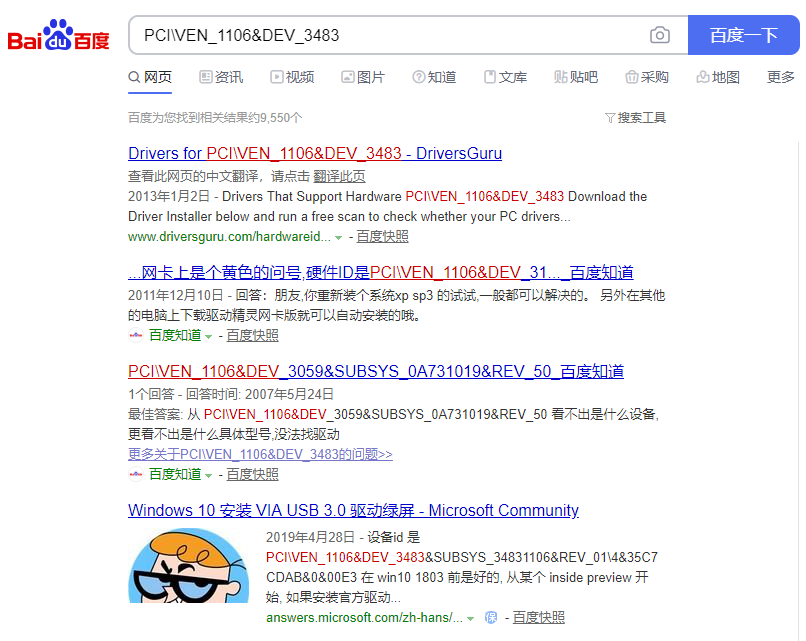Open PCI\VEN_1106&DEV_3059&SUBSYS result title

[376, 371]
